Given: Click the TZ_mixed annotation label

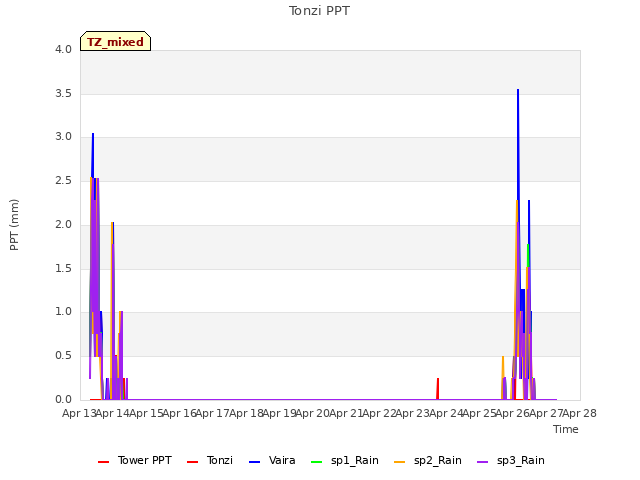Looking at the screenshot, I should (x=116, y=41).
